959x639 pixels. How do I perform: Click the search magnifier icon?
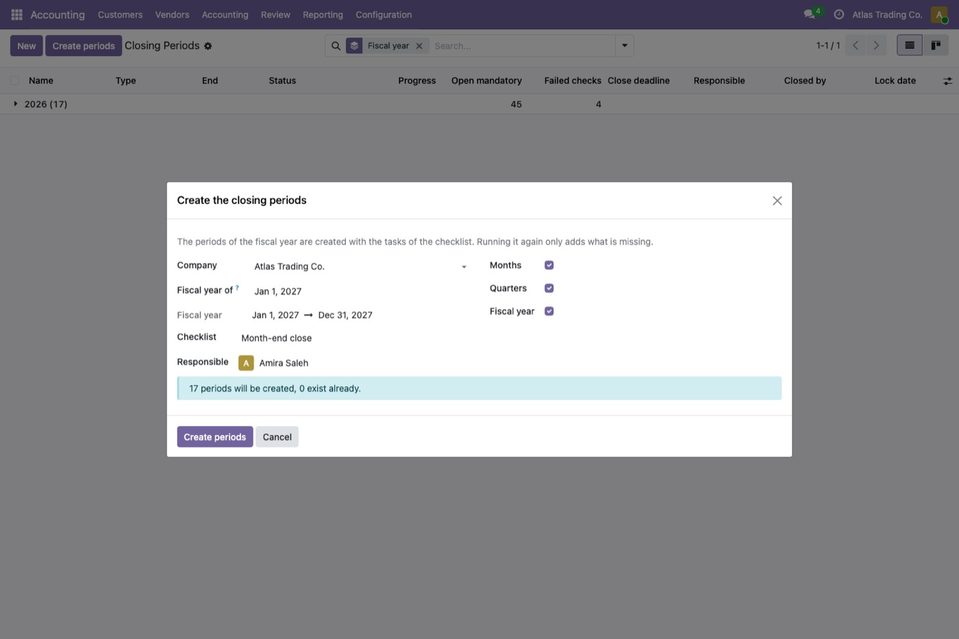coord(336,46)
